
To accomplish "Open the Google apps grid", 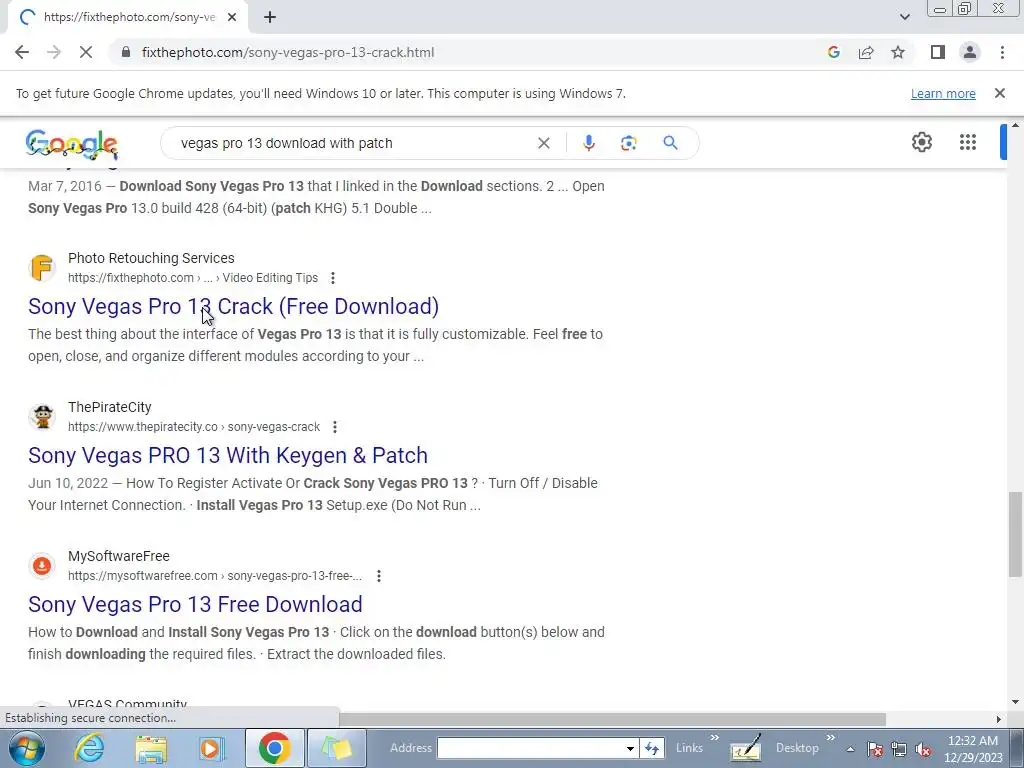I will coord(968,142).
